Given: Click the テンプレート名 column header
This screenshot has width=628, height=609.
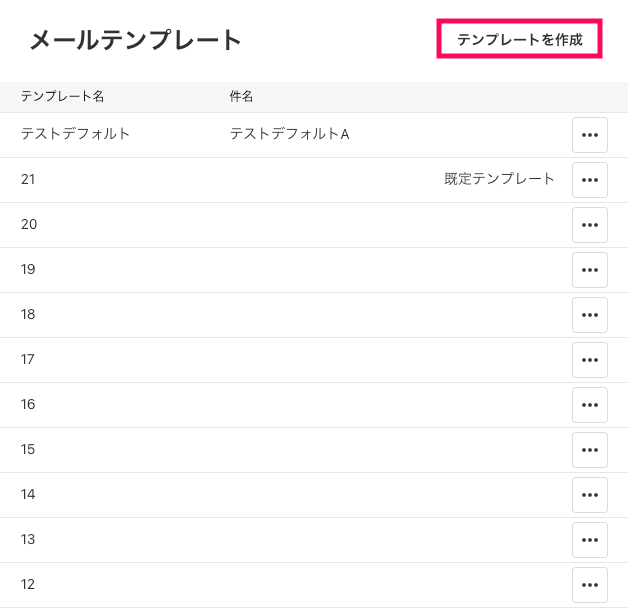Looking at the screenshot, I should click(62, 96).
